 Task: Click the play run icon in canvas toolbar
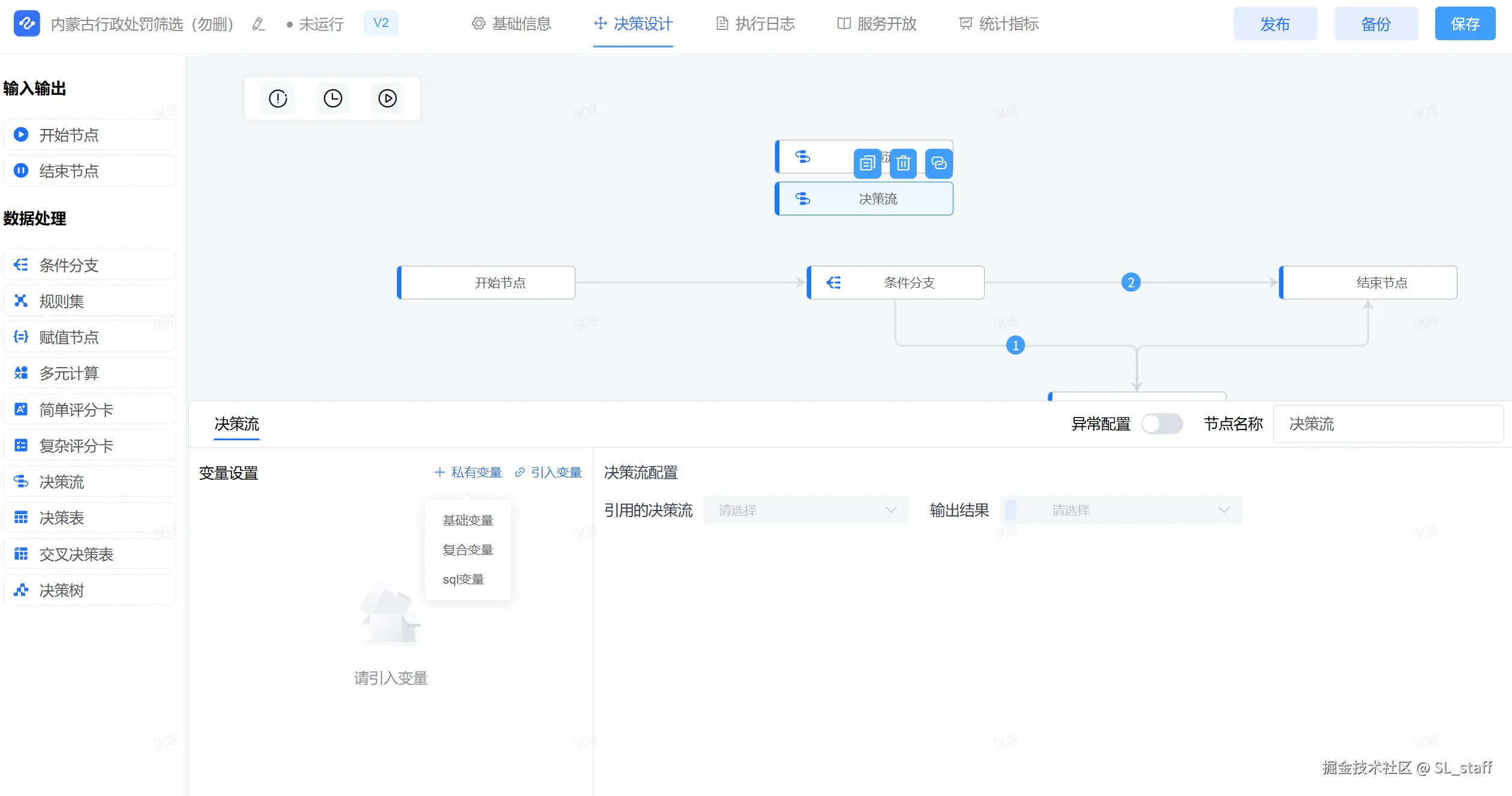point(388,98)
